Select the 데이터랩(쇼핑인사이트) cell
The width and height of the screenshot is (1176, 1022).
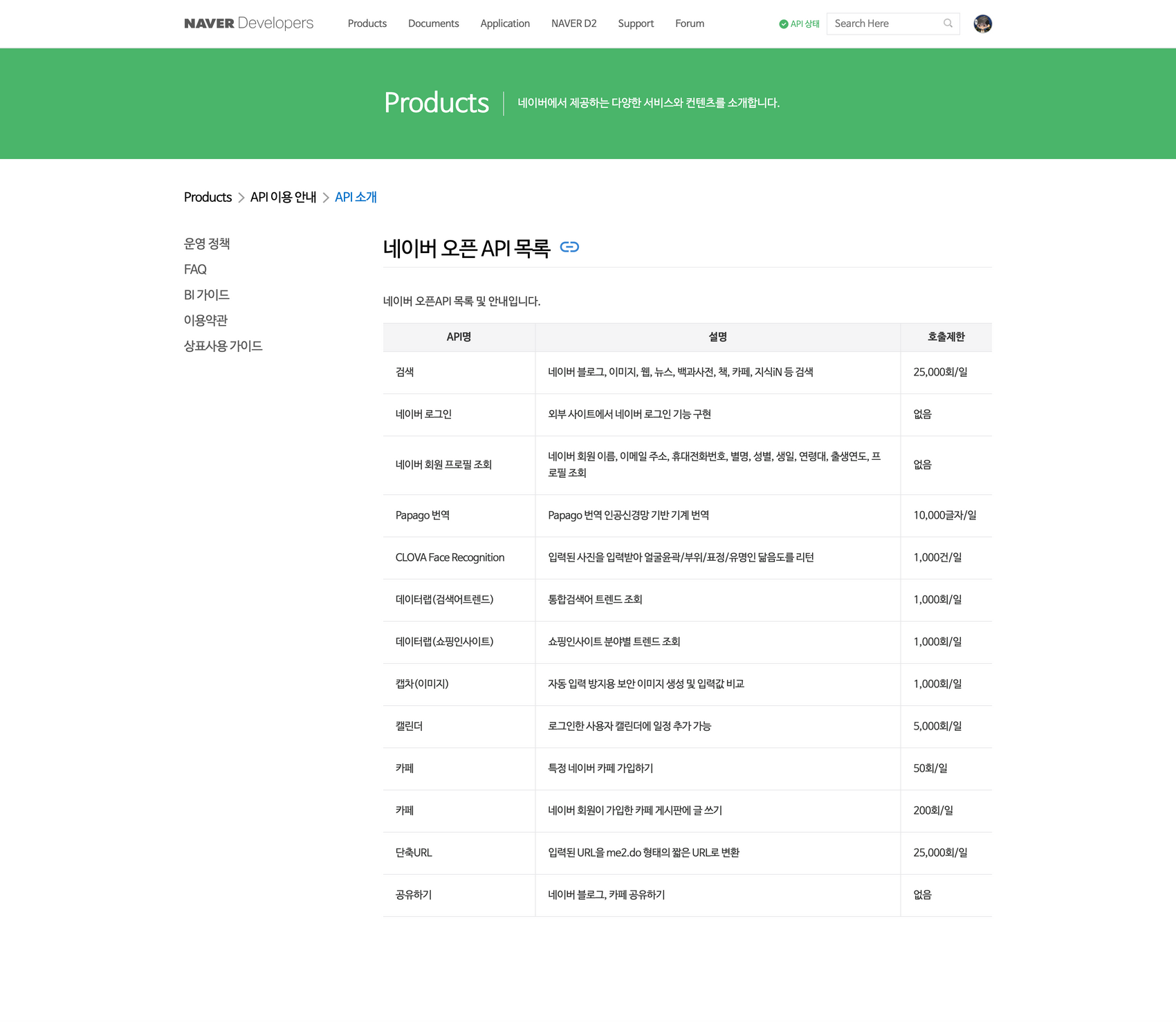pos(459,642)
